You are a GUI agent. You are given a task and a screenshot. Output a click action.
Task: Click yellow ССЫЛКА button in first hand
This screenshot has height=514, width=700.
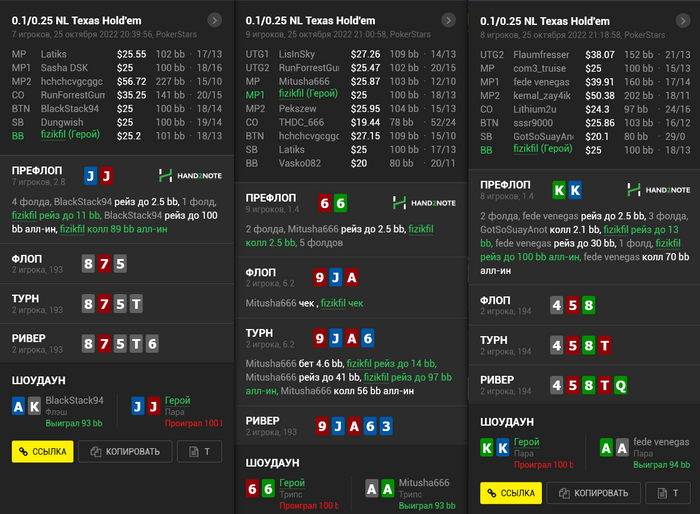click(x=42, y=451)
